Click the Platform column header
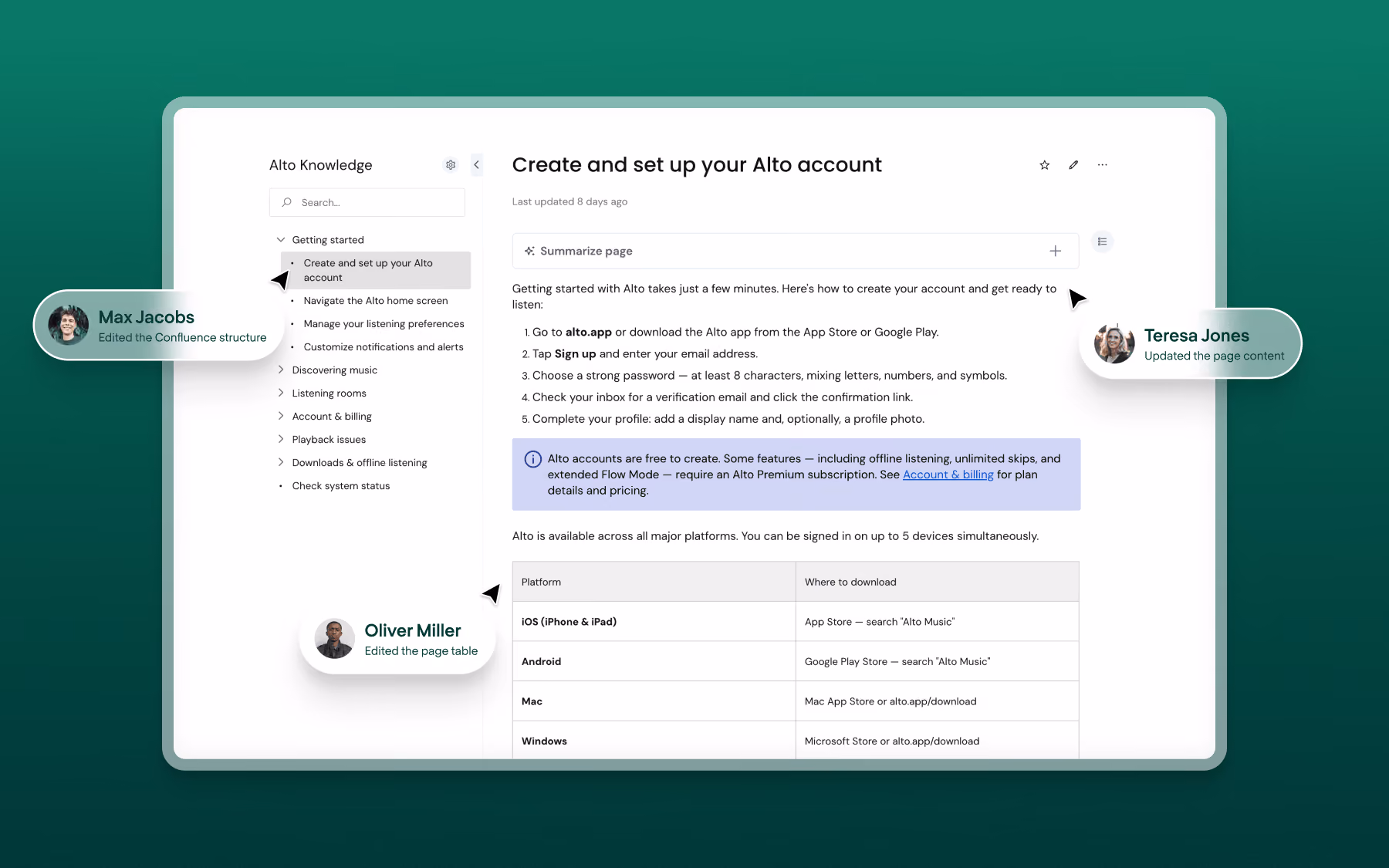Image resolution: width=1389 pixels, height=868 pixels. tap(654, 582)
